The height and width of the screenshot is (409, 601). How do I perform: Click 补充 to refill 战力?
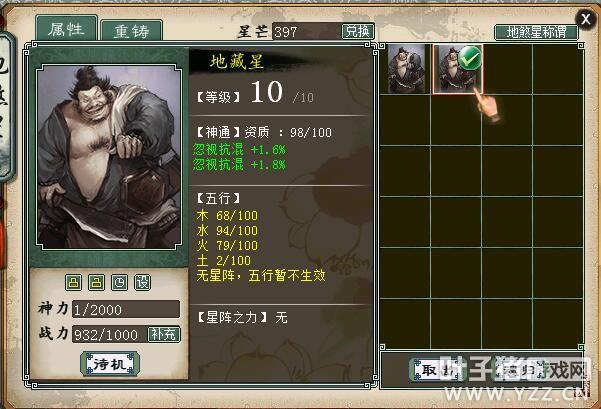point(164,335)
